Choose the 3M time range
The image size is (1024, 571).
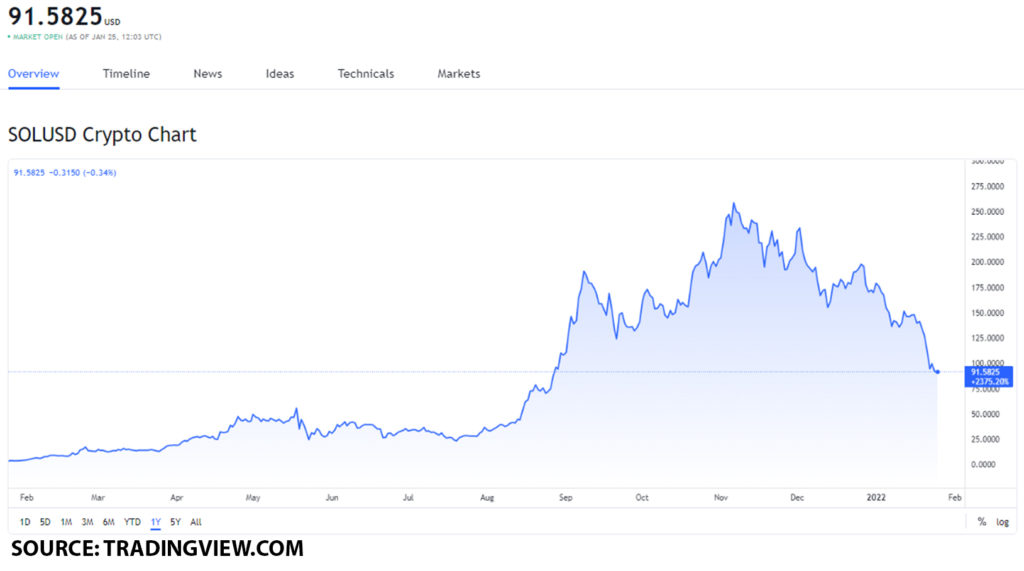pos(88,522)
